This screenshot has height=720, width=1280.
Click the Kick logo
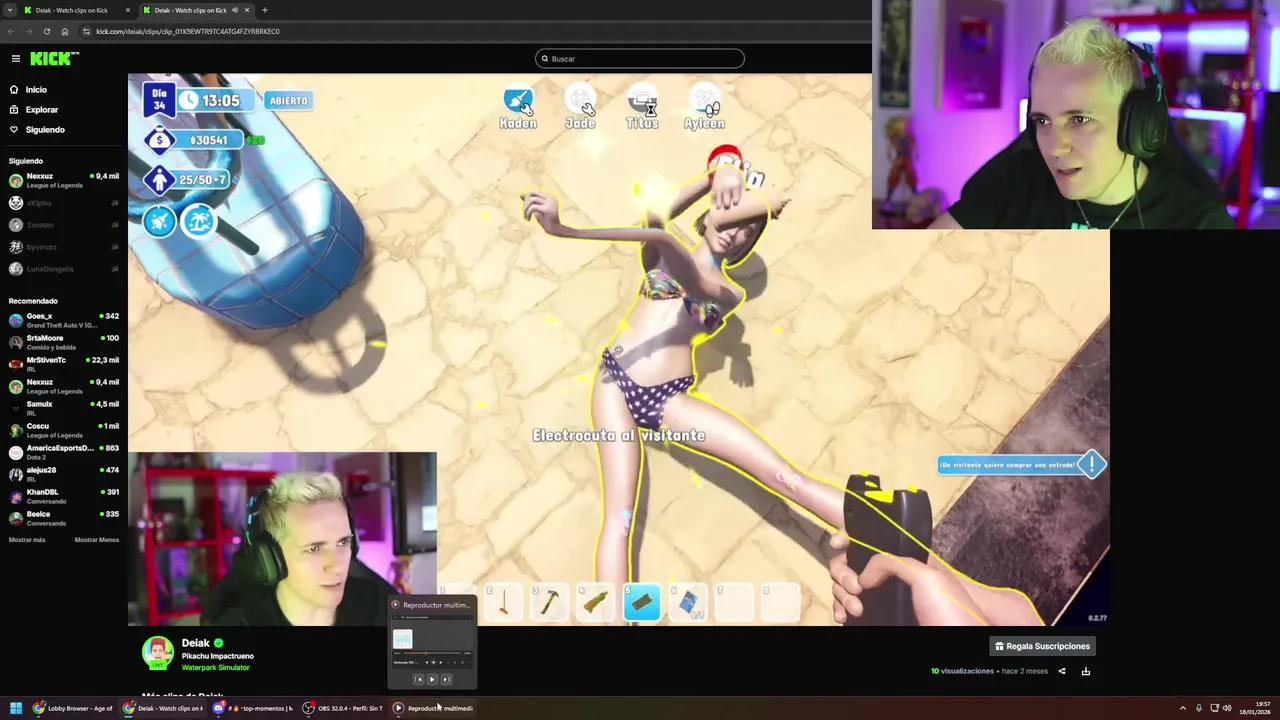(x=54, y=59)
